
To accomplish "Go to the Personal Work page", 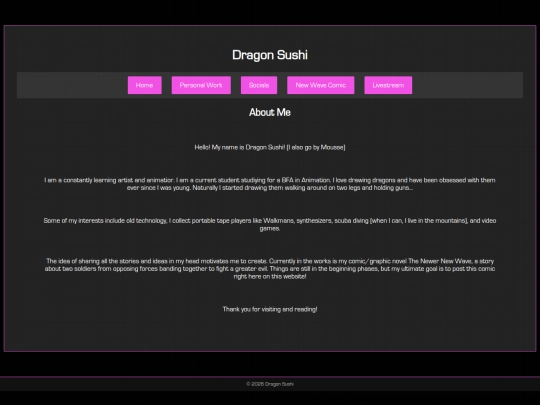I will tap(201, 85).
